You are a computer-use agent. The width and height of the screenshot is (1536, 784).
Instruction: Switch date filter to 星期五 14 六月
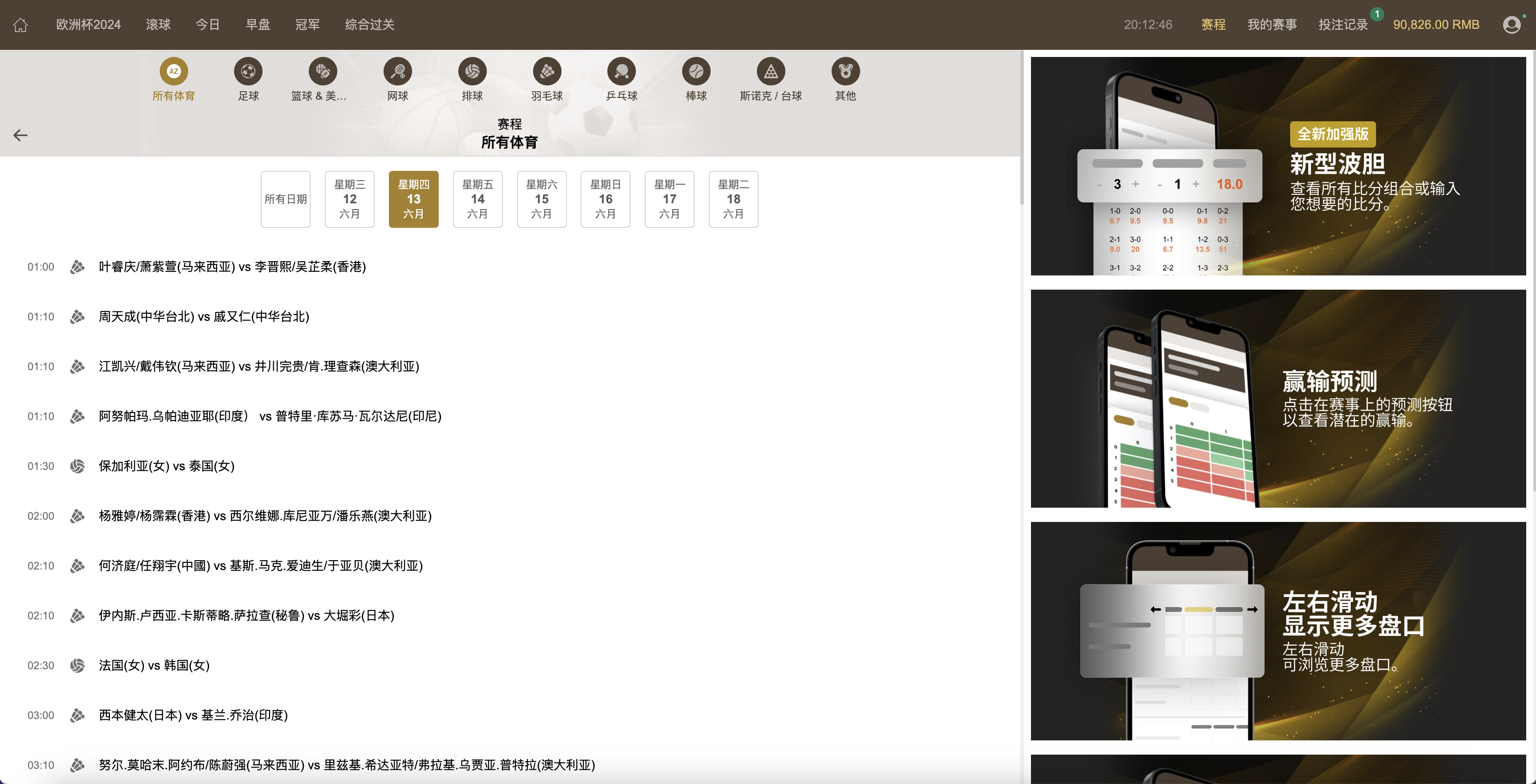(477, 198)
